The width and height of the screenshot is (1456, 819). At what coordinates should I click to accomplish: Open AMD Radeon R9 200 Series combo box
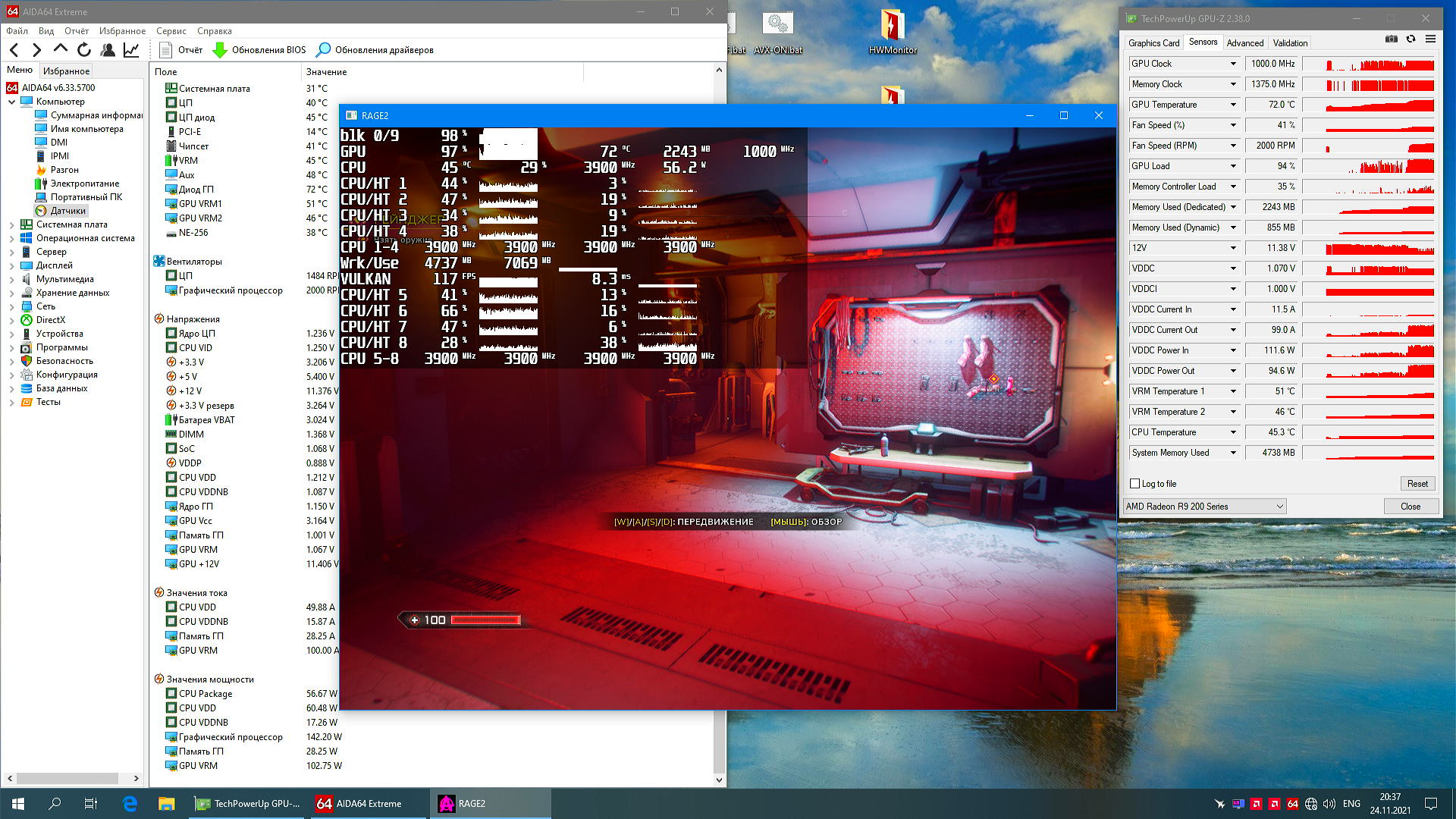1204,507
